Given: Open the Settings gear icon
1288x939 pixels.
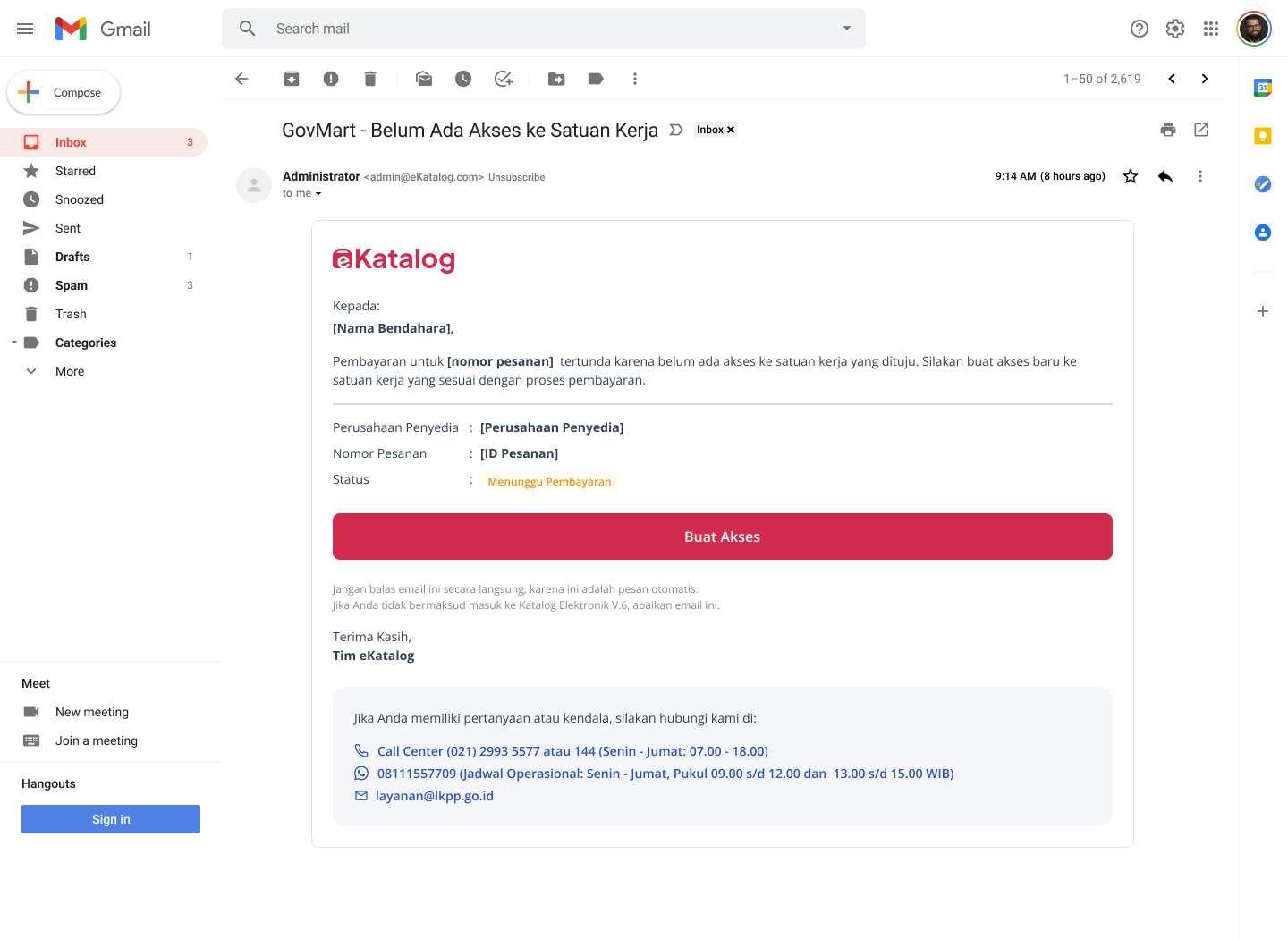Looking at the screenshot, I should click(1175, 29).
